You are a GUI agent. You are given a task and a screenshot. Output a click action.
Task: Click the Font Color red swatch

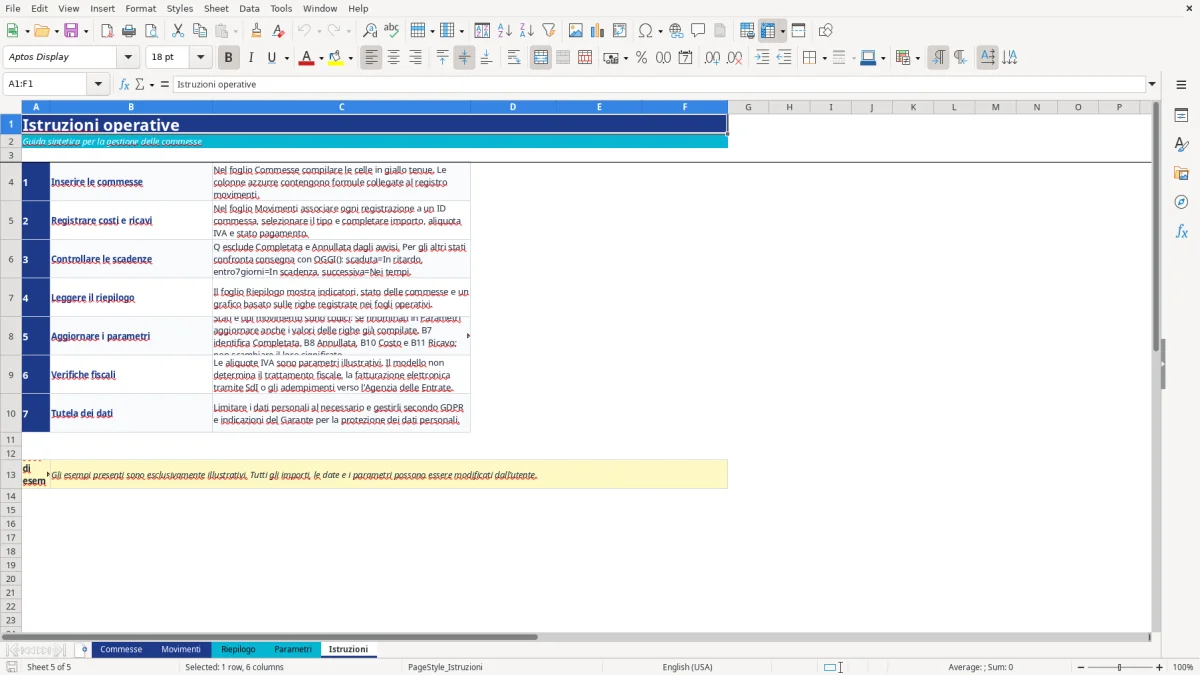click(x=306, y=58)
